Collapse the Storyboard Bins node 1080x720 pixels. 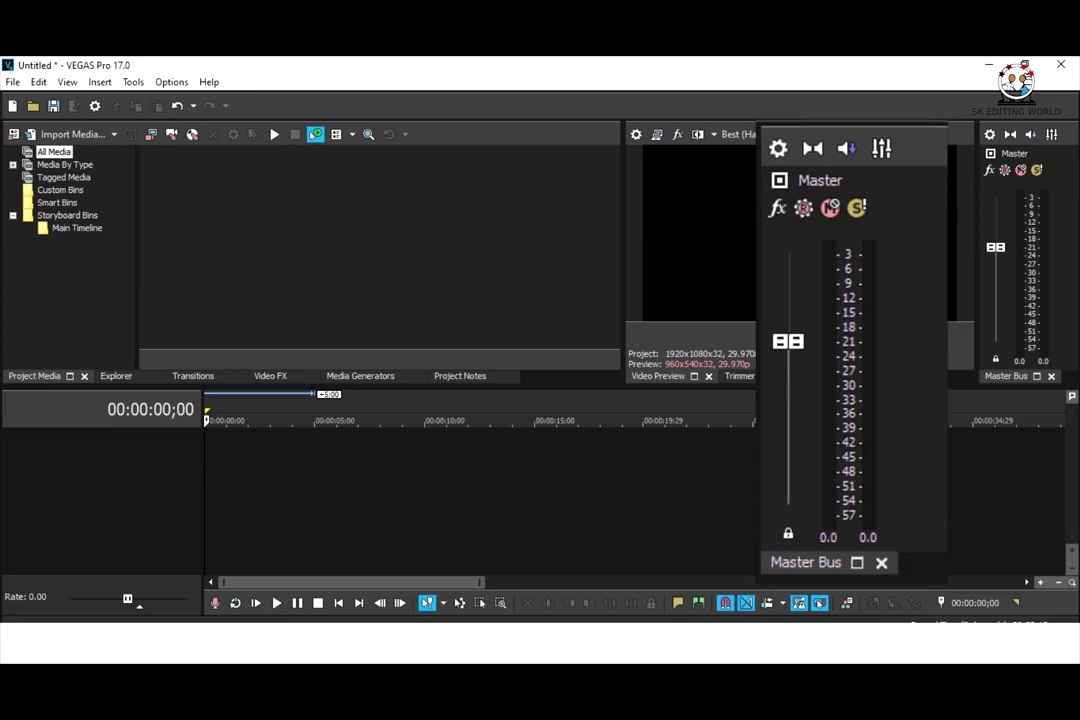pos(12,216)
